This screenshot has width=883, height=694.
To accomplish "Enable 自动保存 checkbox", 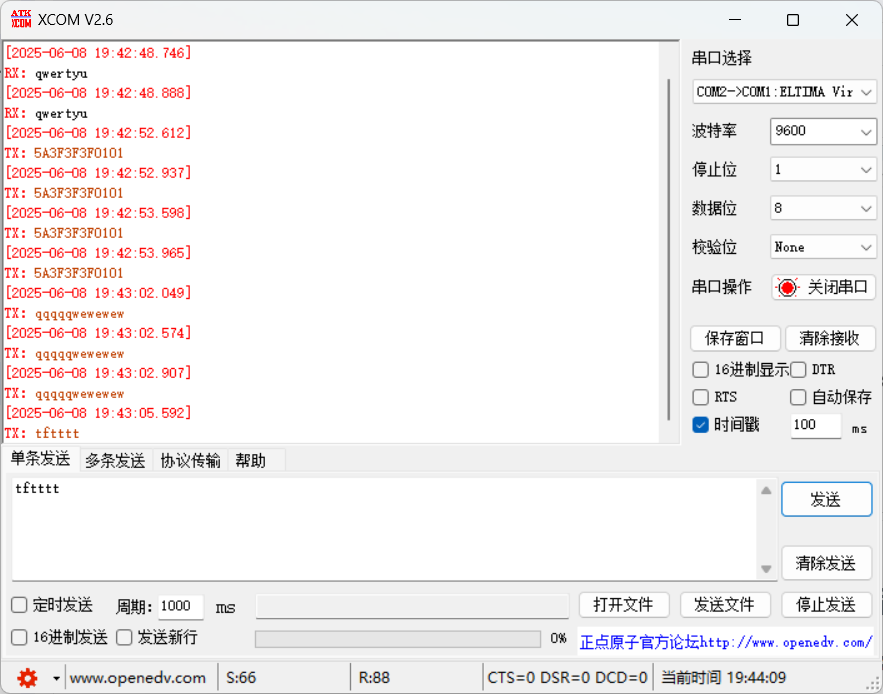I will click(x=798, y=397).
